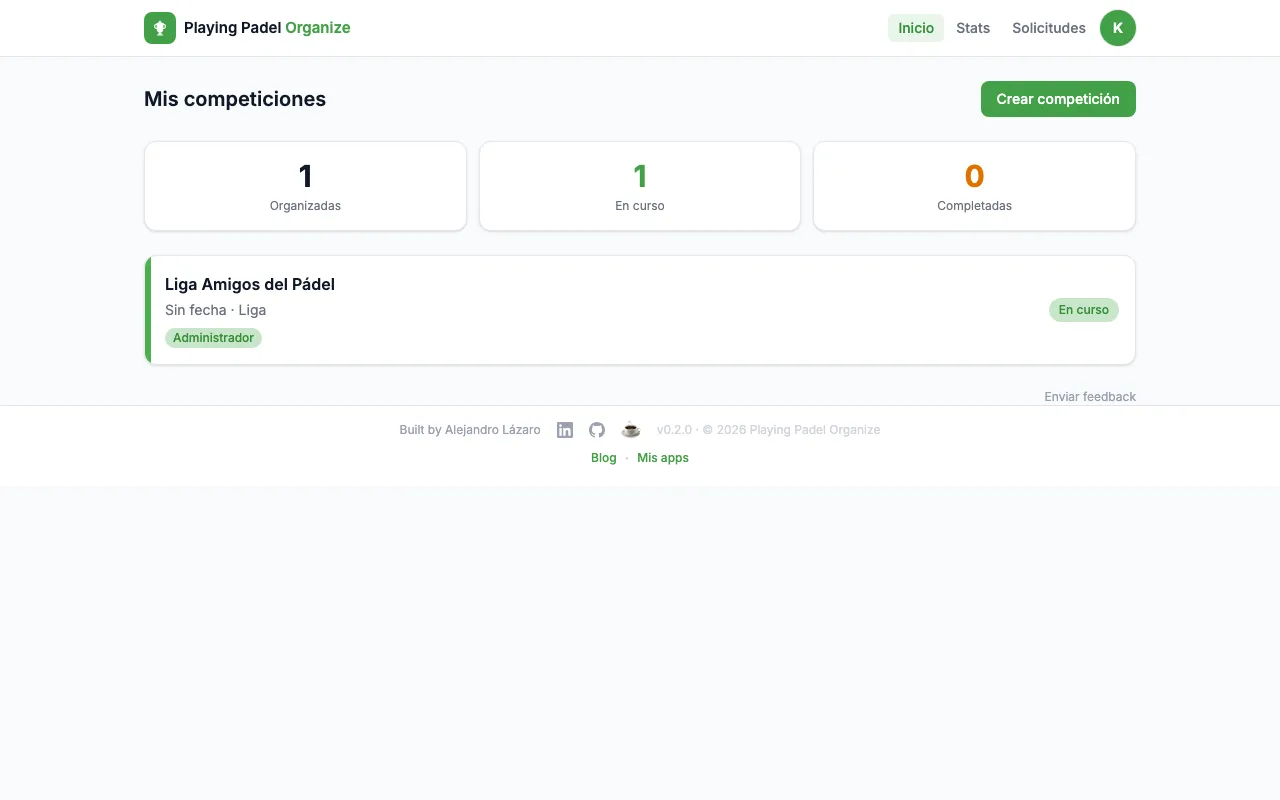
Task: Click the Mis competiciones heading
Action: click(x=235, y=99)
